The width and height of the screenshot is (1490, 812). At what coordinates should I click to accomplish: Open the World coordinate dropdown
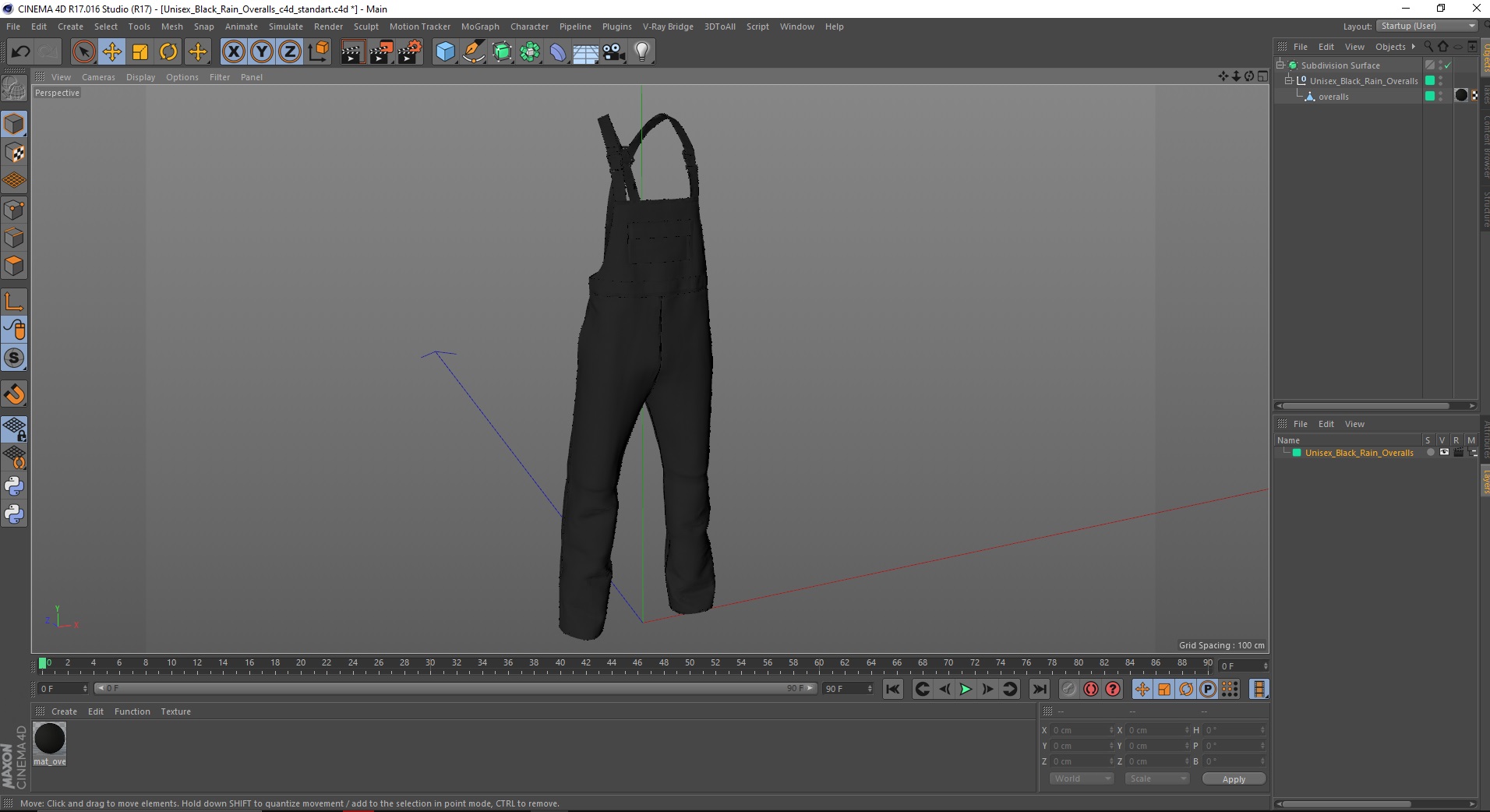click(1082, 778)
